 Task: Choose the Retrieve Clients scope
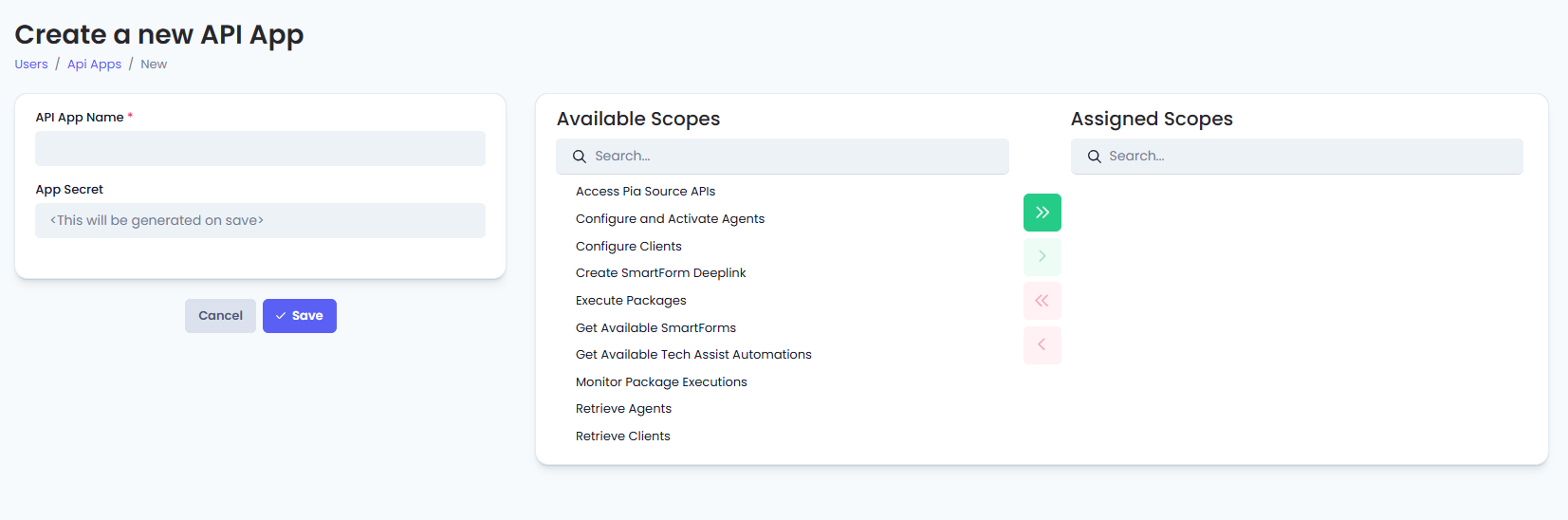pyautogui.click(x=622, y=436)
